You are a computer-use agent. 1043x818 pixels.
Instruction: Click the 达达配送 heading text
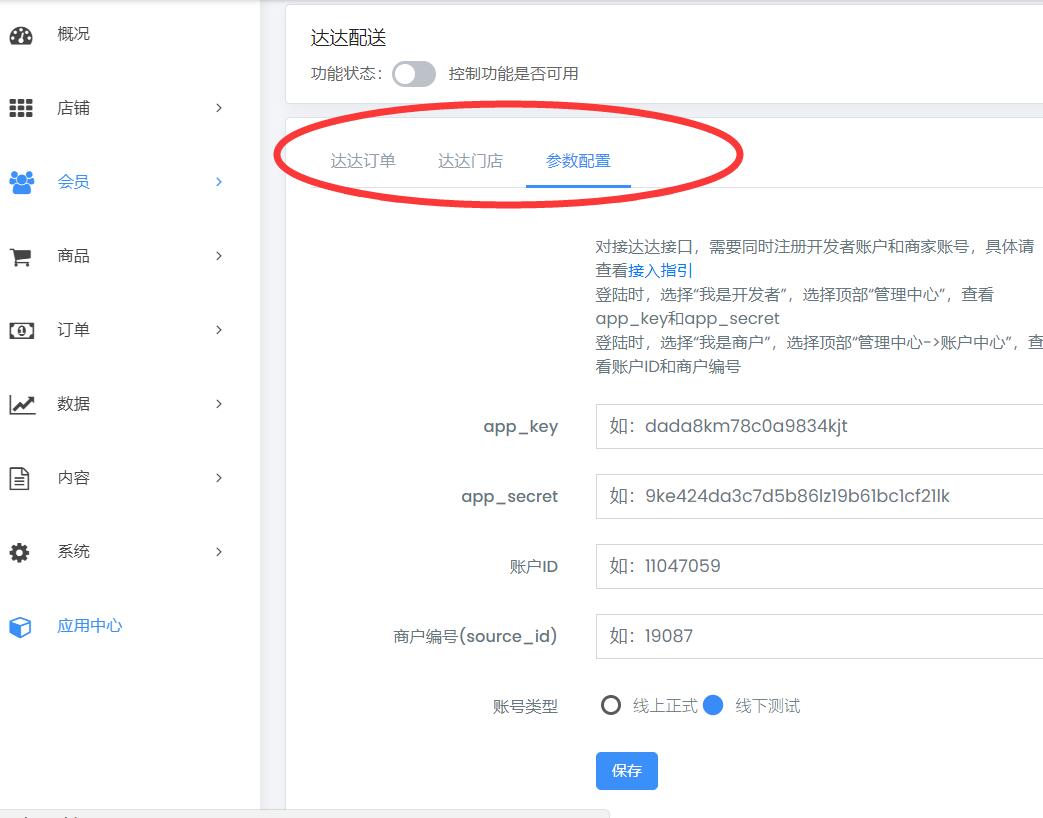tap(348, 38)
